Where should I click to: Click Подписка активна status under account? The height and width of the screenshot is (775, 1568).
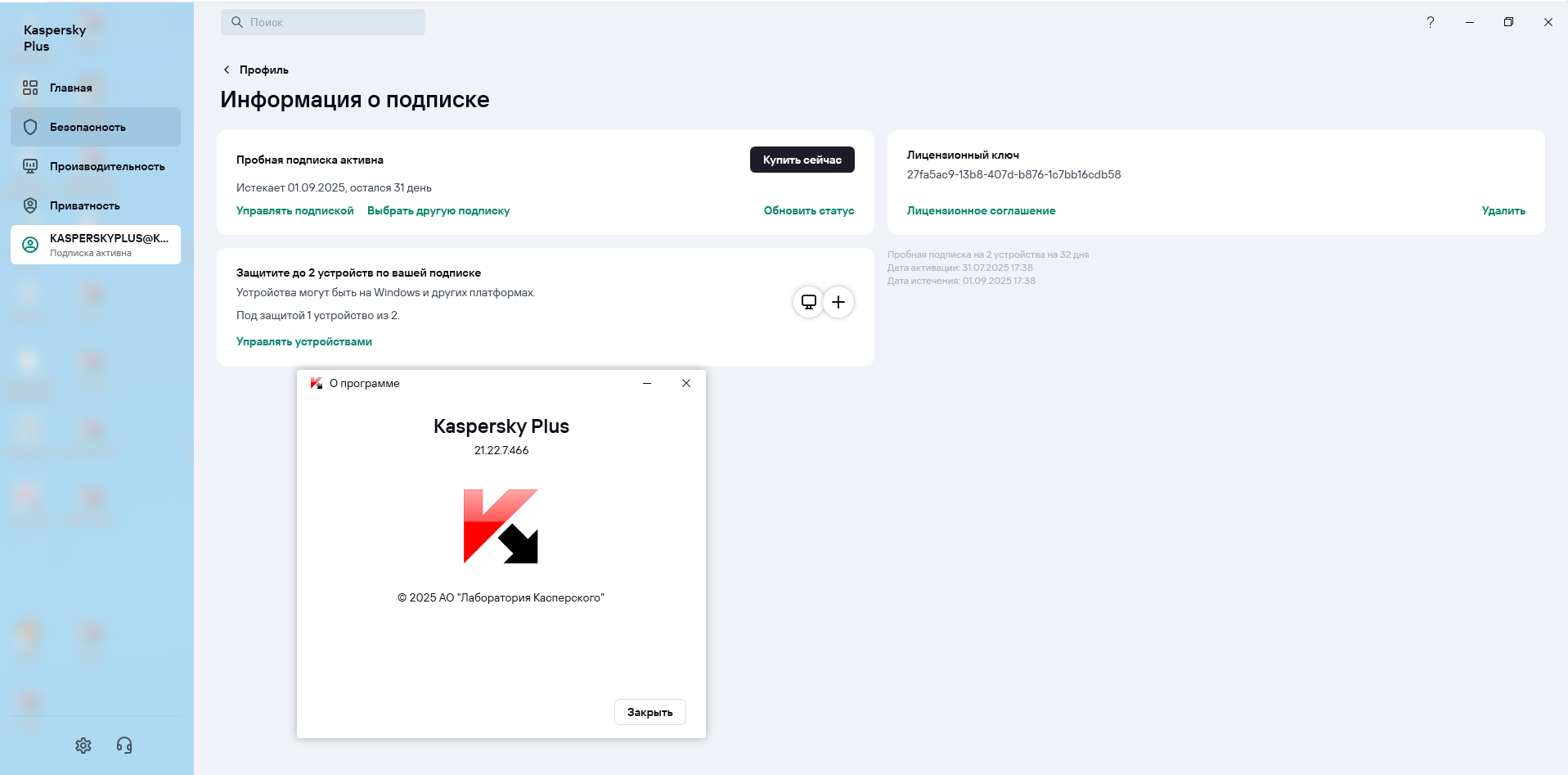(x=91, y=253)
